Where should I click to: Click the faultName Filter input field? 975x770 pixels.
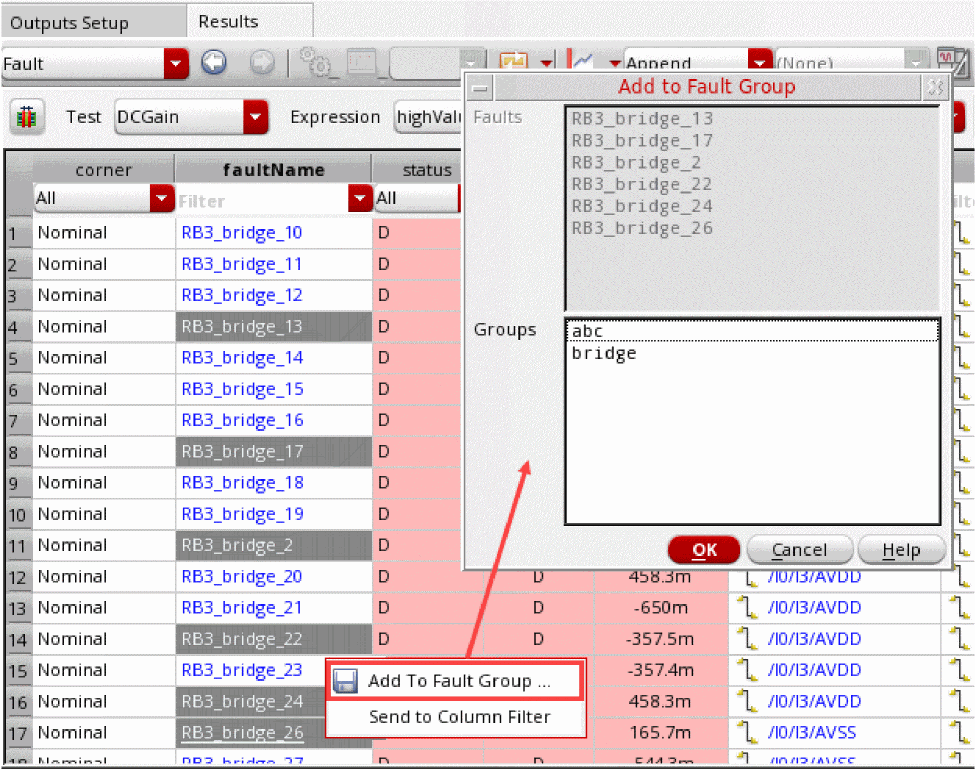[262, 200]
